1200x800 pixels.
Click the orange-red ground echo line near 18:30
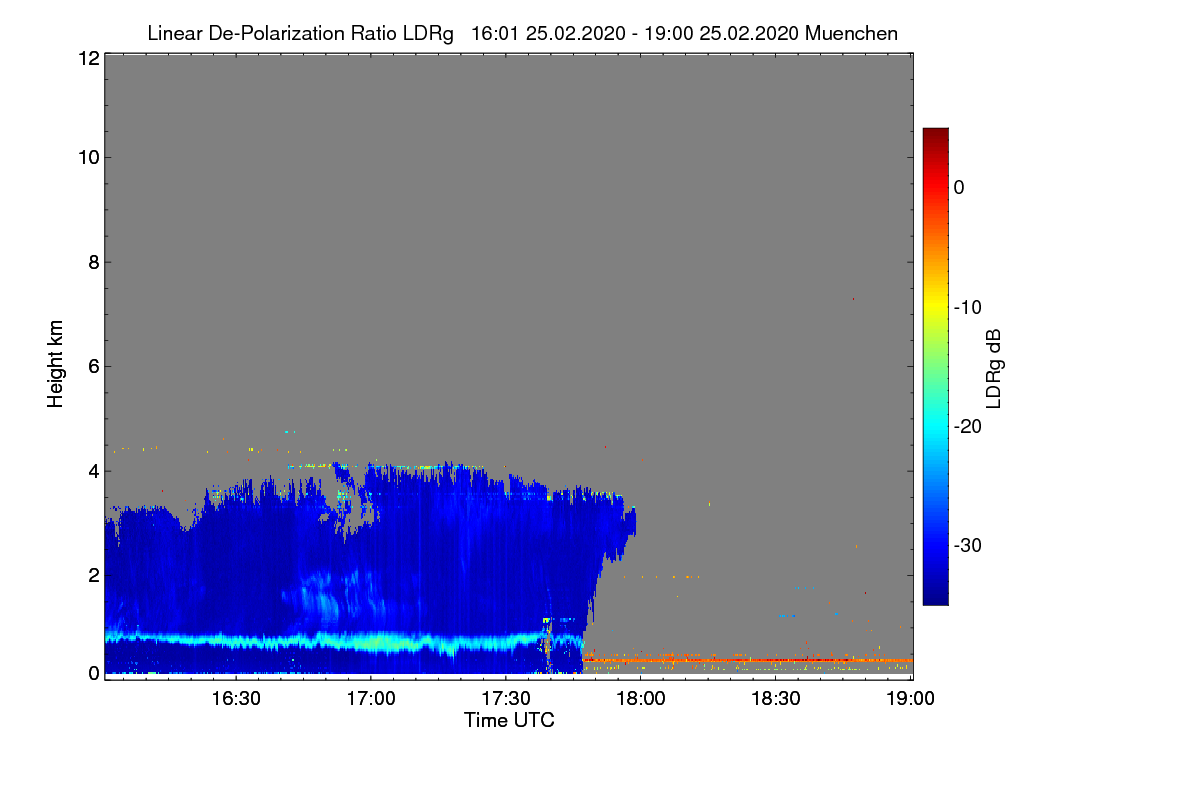click(x=776, y=660)
